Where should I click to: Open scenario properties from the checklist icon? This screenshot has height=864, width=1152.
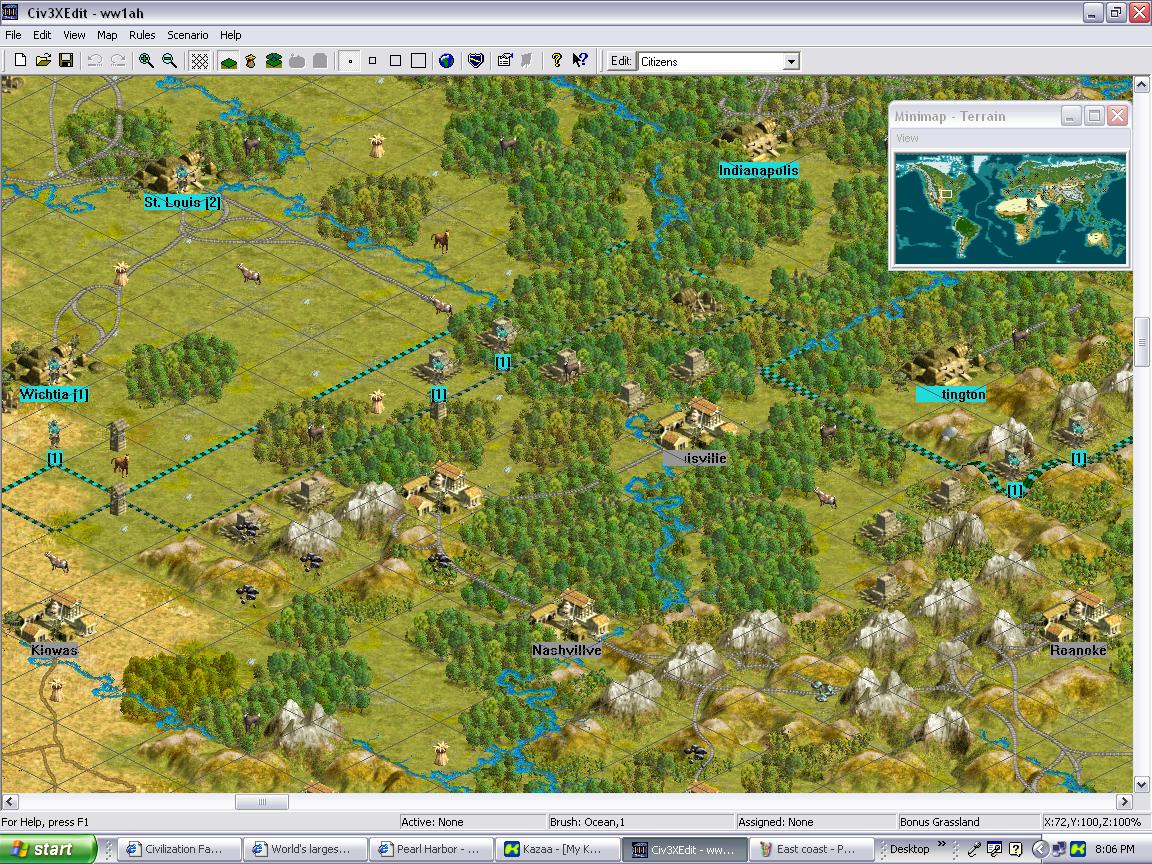(505, 61)
